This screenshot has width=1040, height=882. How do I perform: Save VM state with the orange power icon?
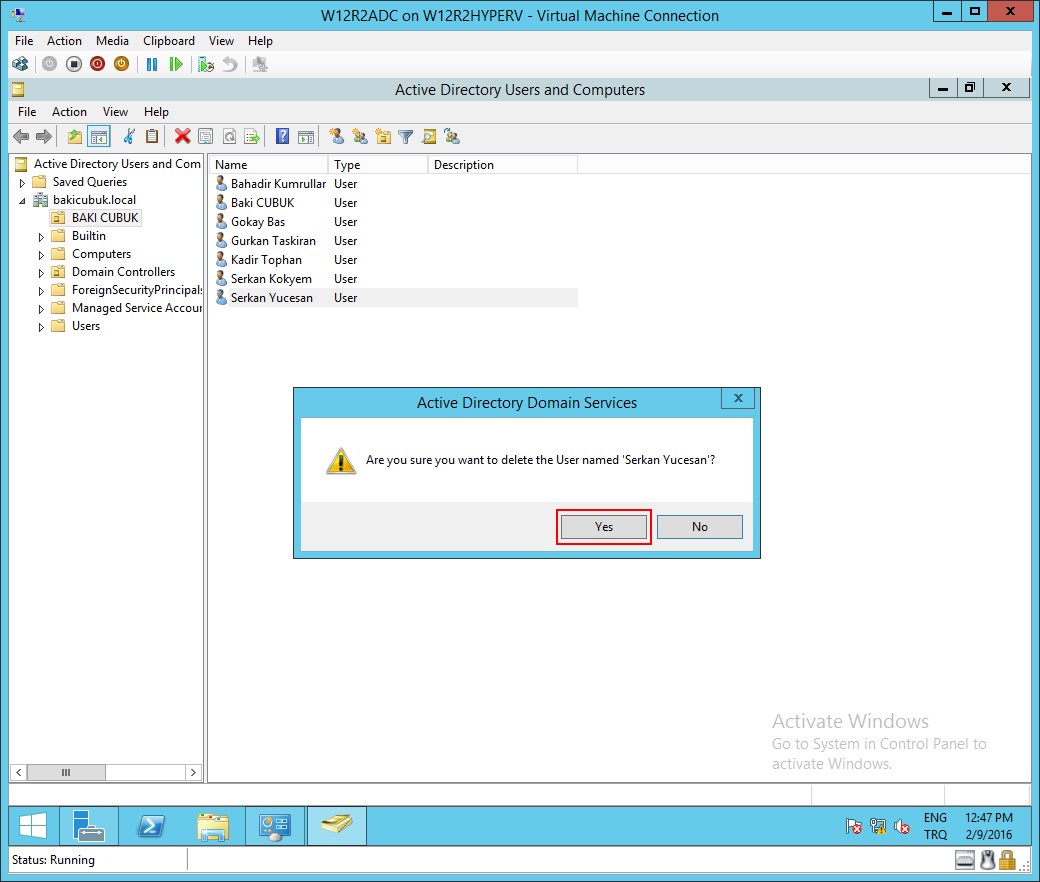121,64
